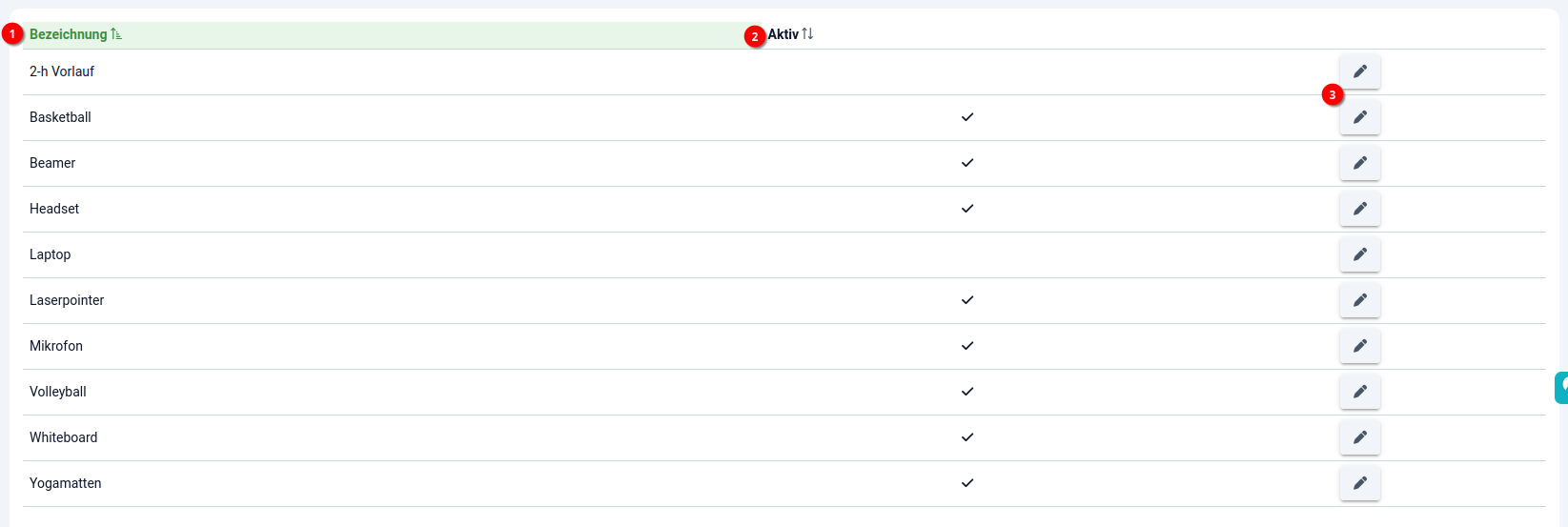Click the Basketball active checkmark
The height and width of the screenshot is (527, 1568).
pyautogui.click(x=967, y=117)
